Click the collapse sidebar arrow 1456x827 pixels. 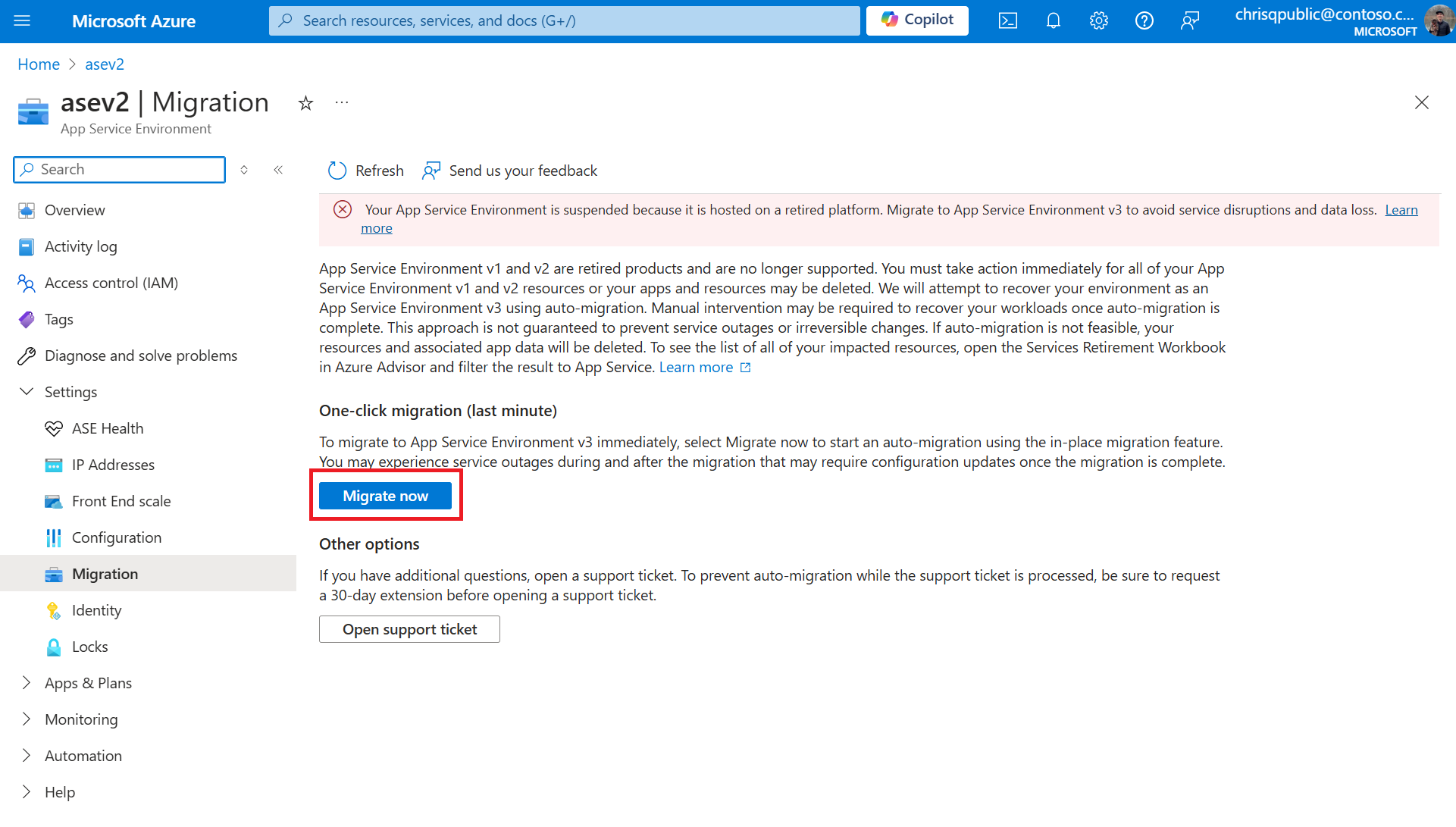point(280,169)
